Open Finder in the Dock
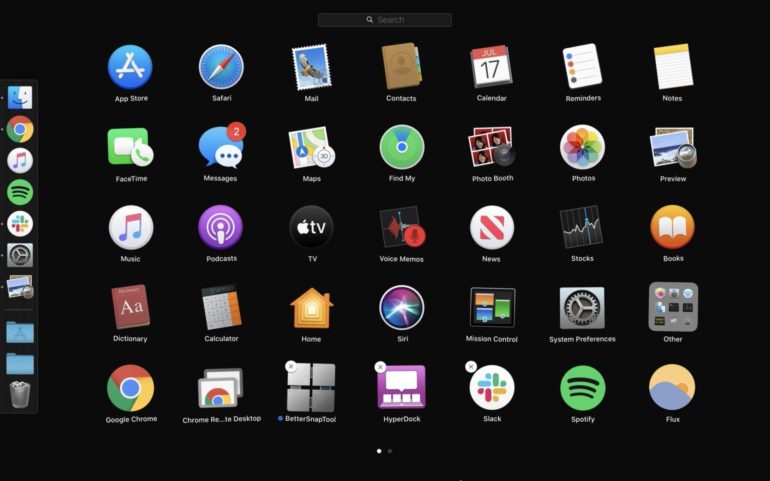 click(20, 97)
